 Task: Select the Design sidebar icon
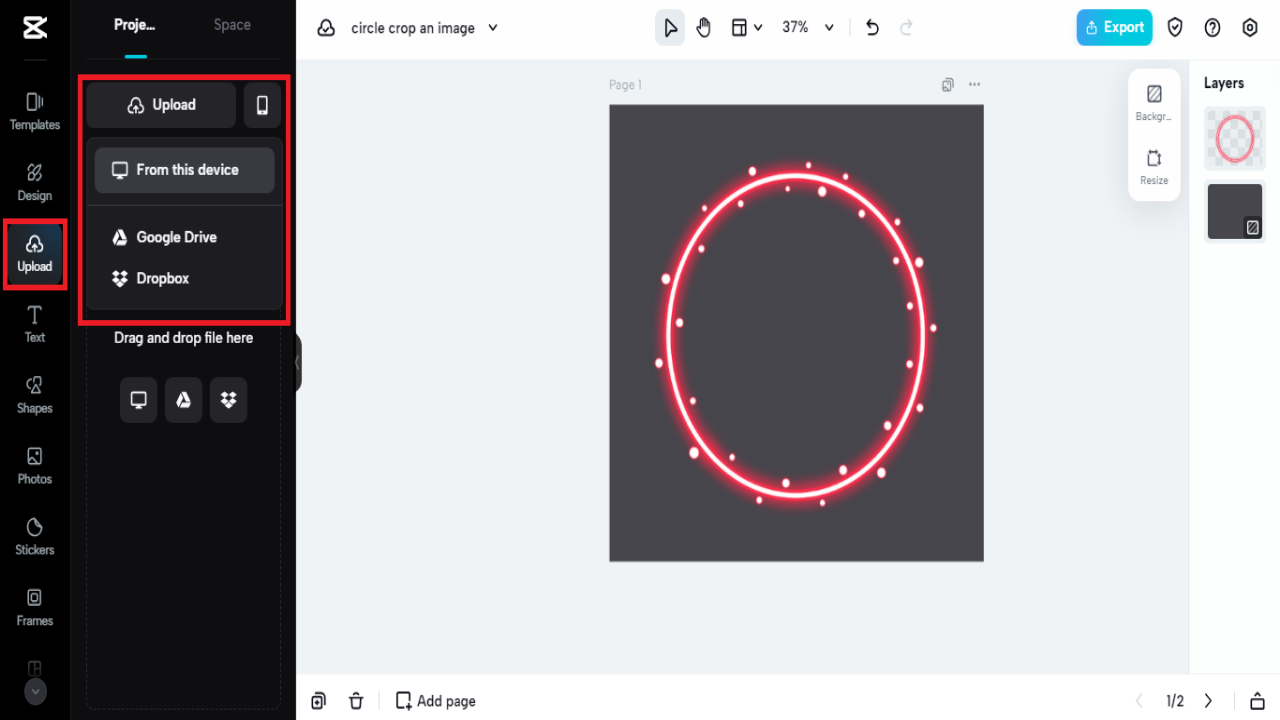pos(34,183)
